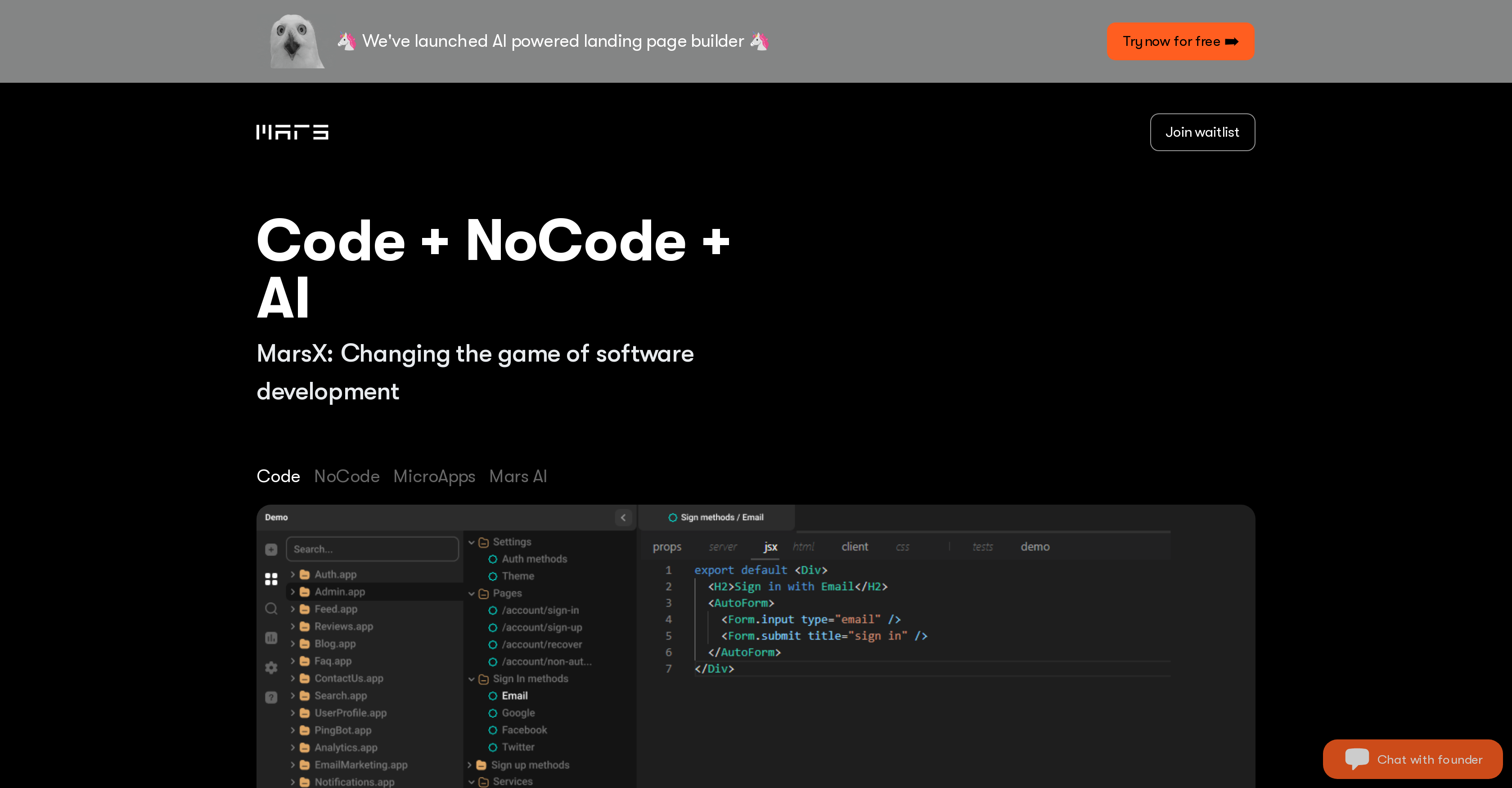
Task: Collapse the Pages folder
Action: (x=471, y=594)
